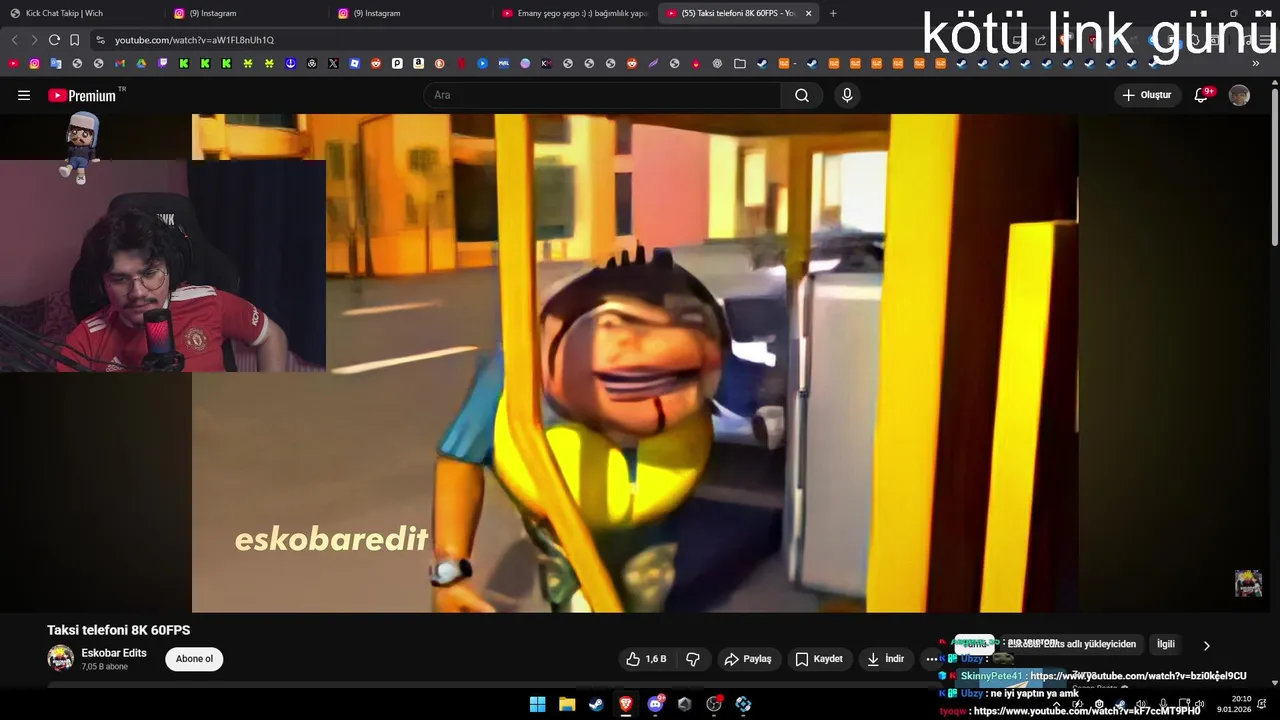Open Discord from the taskbar
Image resolution: width=1280 pixels, height=720 pixels.
click(655, 704)
